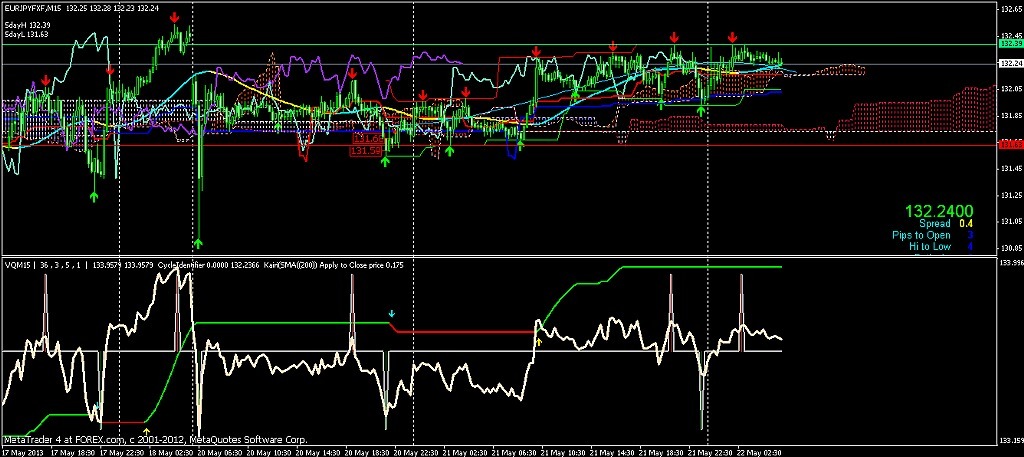
Task: Click the 20 May 18:30 time label
Action: point(367,452)
